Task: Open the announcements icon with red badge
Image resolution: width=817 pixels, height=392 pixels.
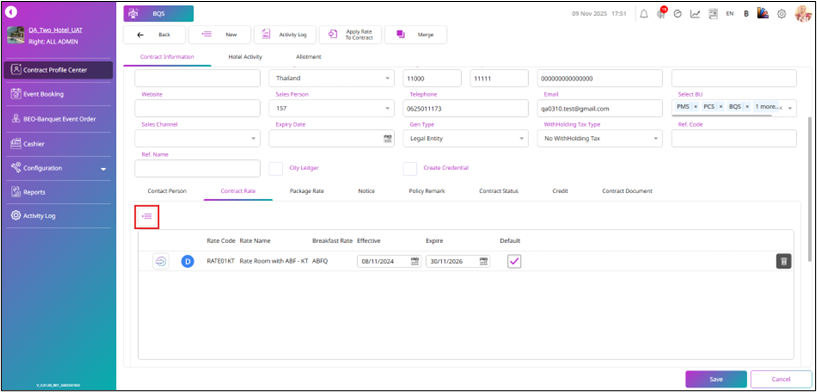Action: point(661,14)
